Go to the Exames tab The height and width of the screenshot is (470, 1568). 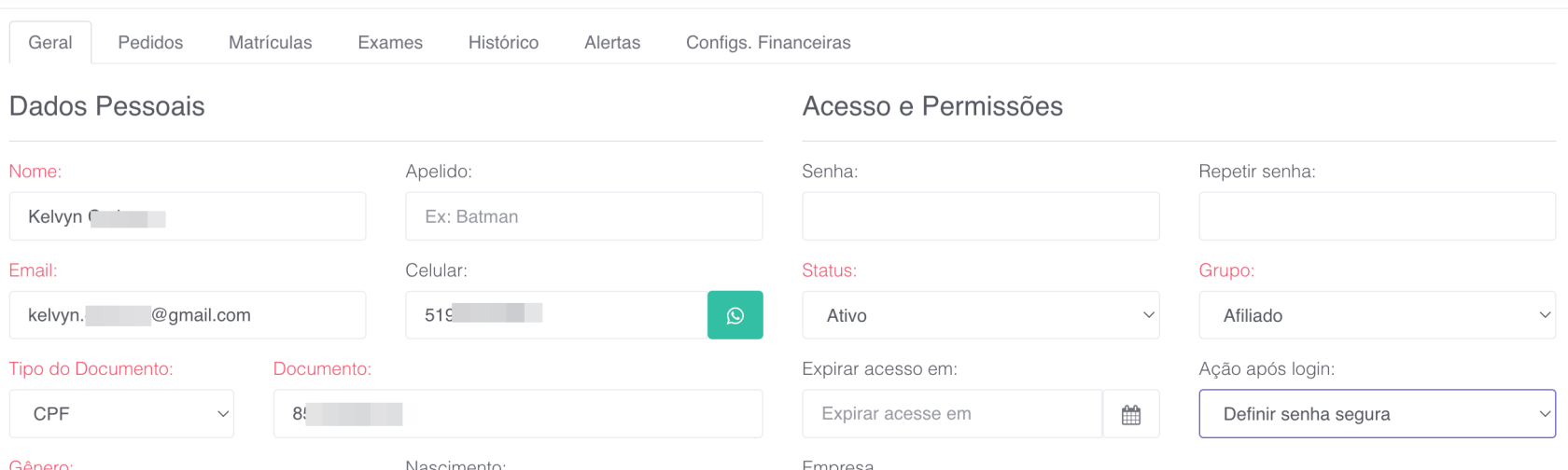(390, 43)
